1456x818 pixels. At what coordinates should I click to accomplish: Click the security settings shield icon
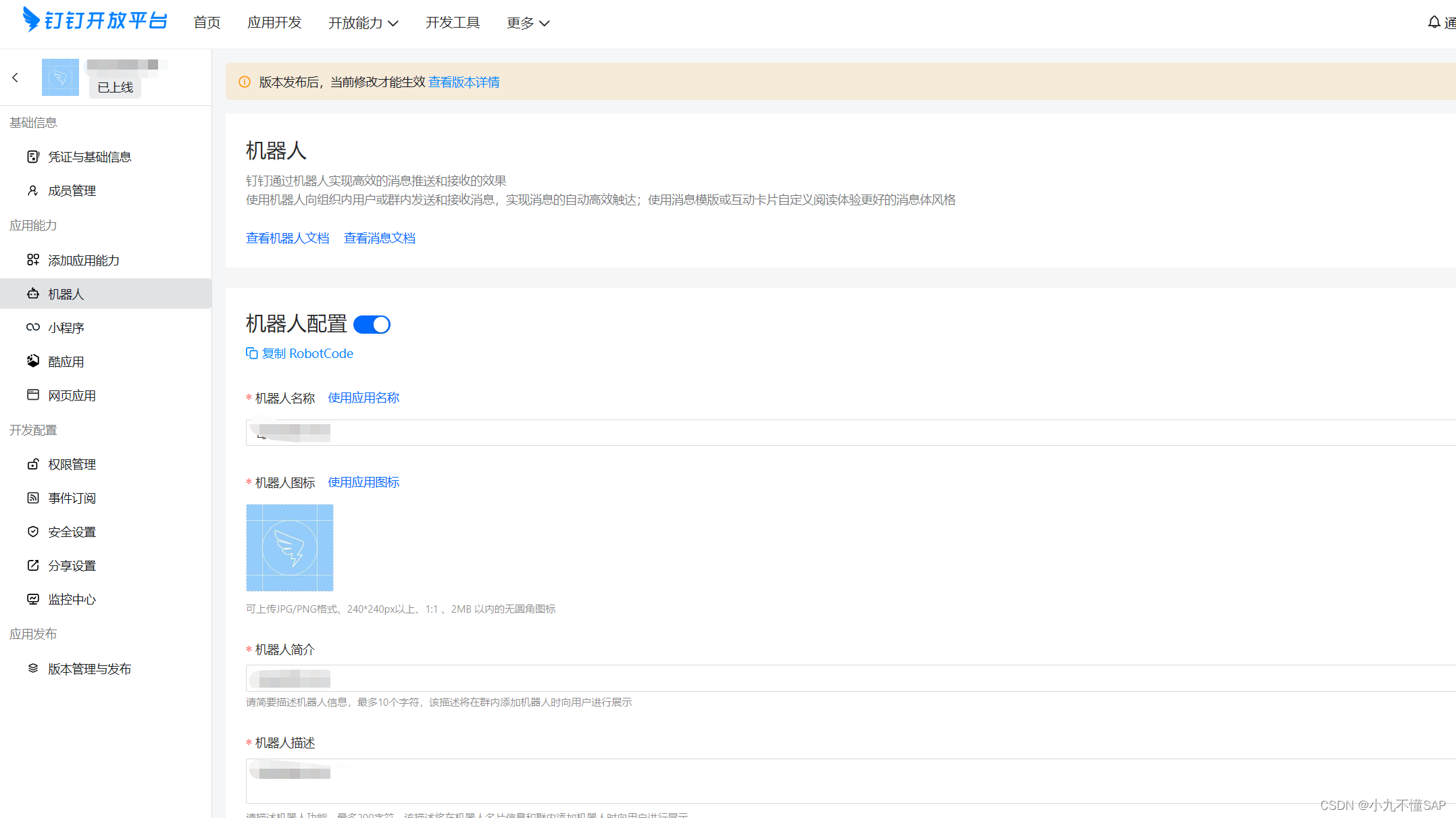[33, 532]
